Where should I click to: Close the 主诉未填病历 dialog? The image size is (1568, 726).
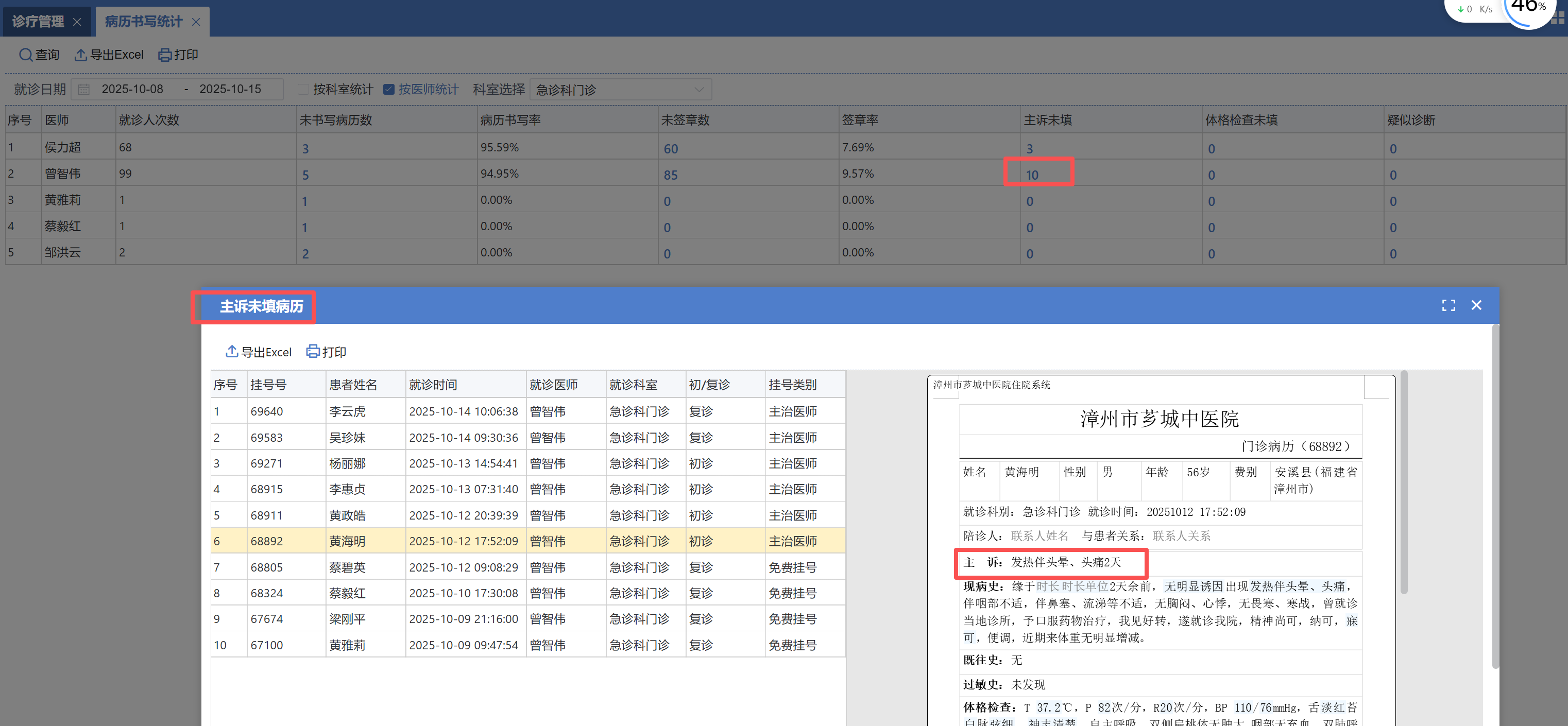click(1476, 305)
